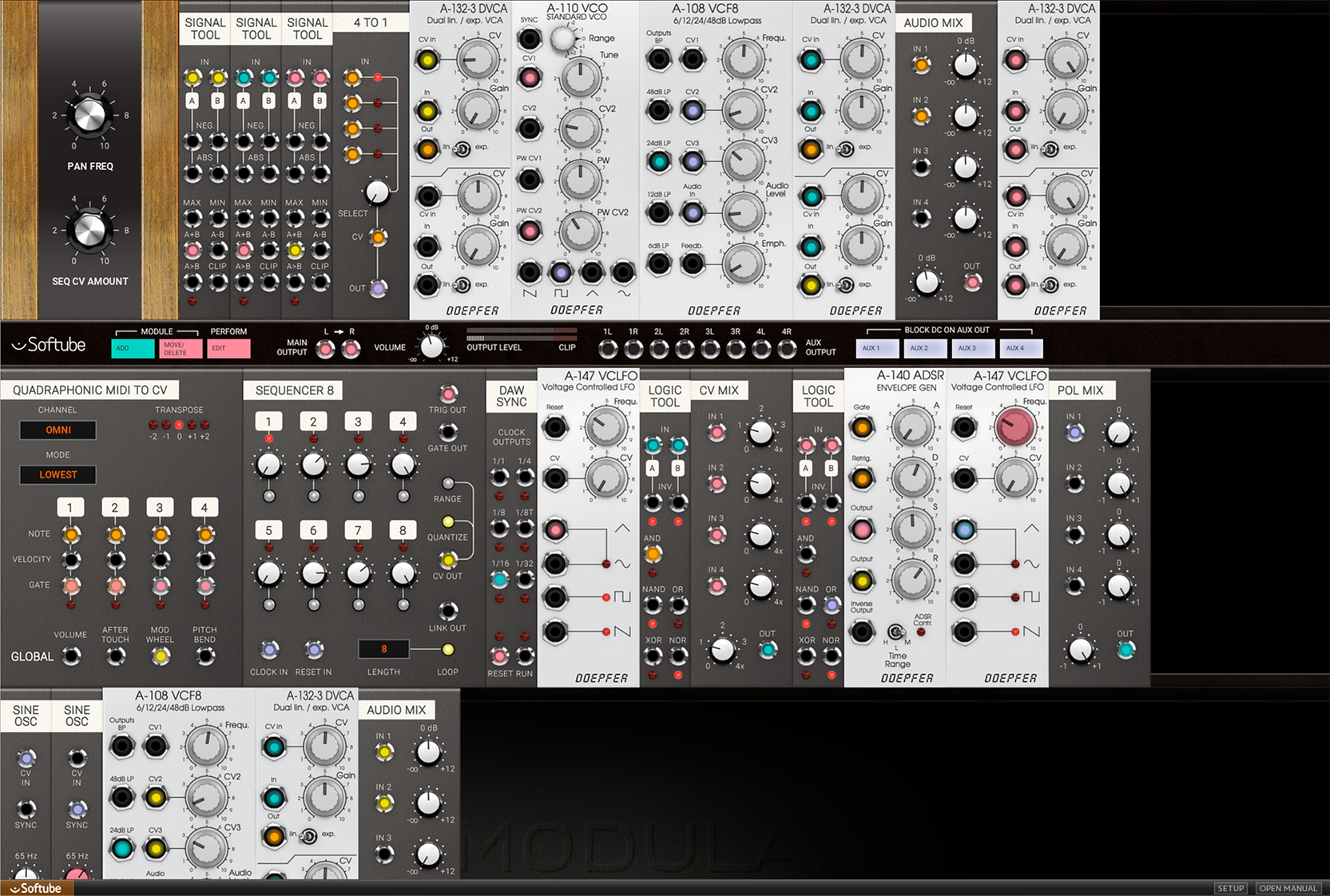Image resolution: width=1330 pixels, height=896 pixels.
Task: Click top A-108 VCF8 Emph knob
Action: (743, 264)
